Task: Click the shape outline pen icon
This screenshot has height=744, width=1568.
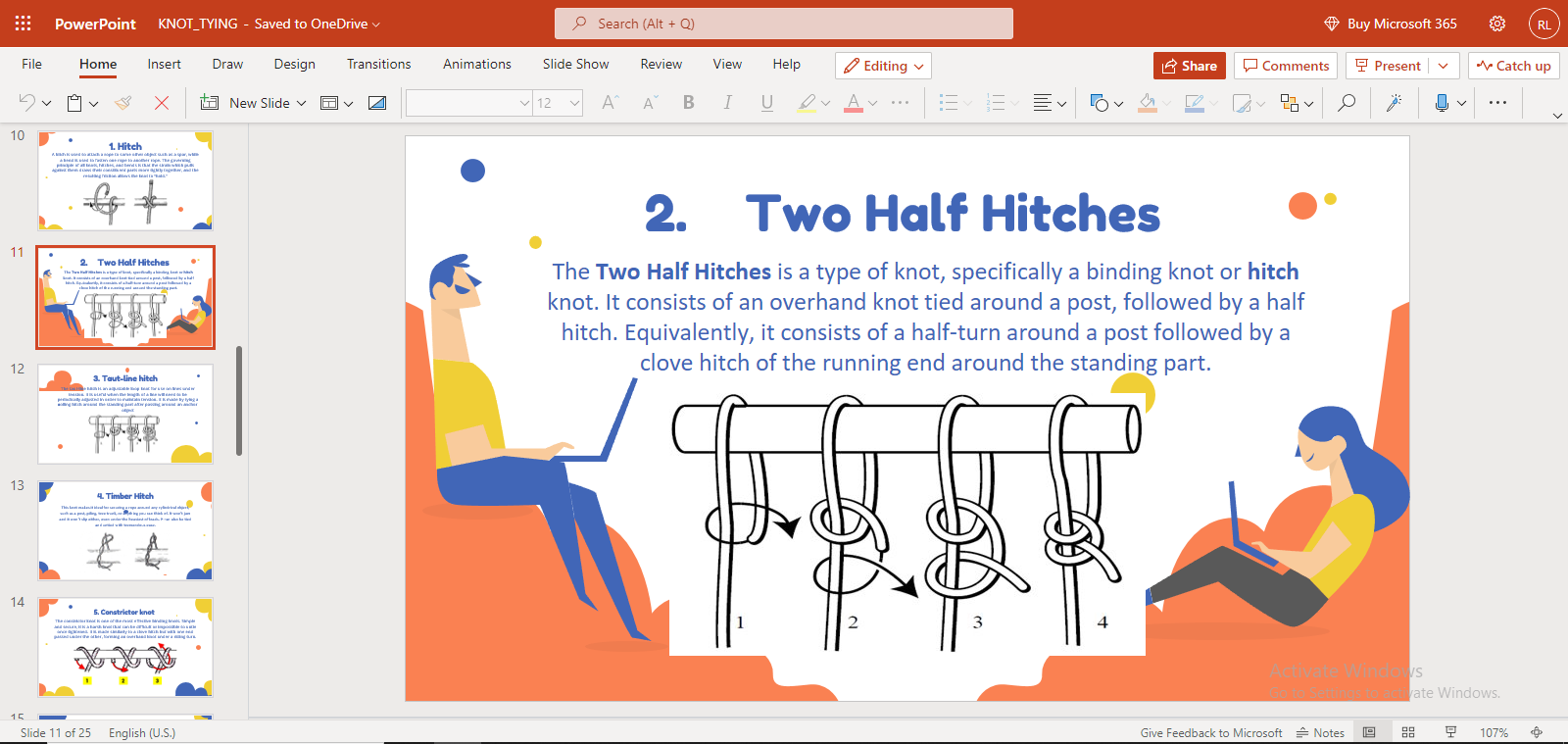Action: 1195,103
